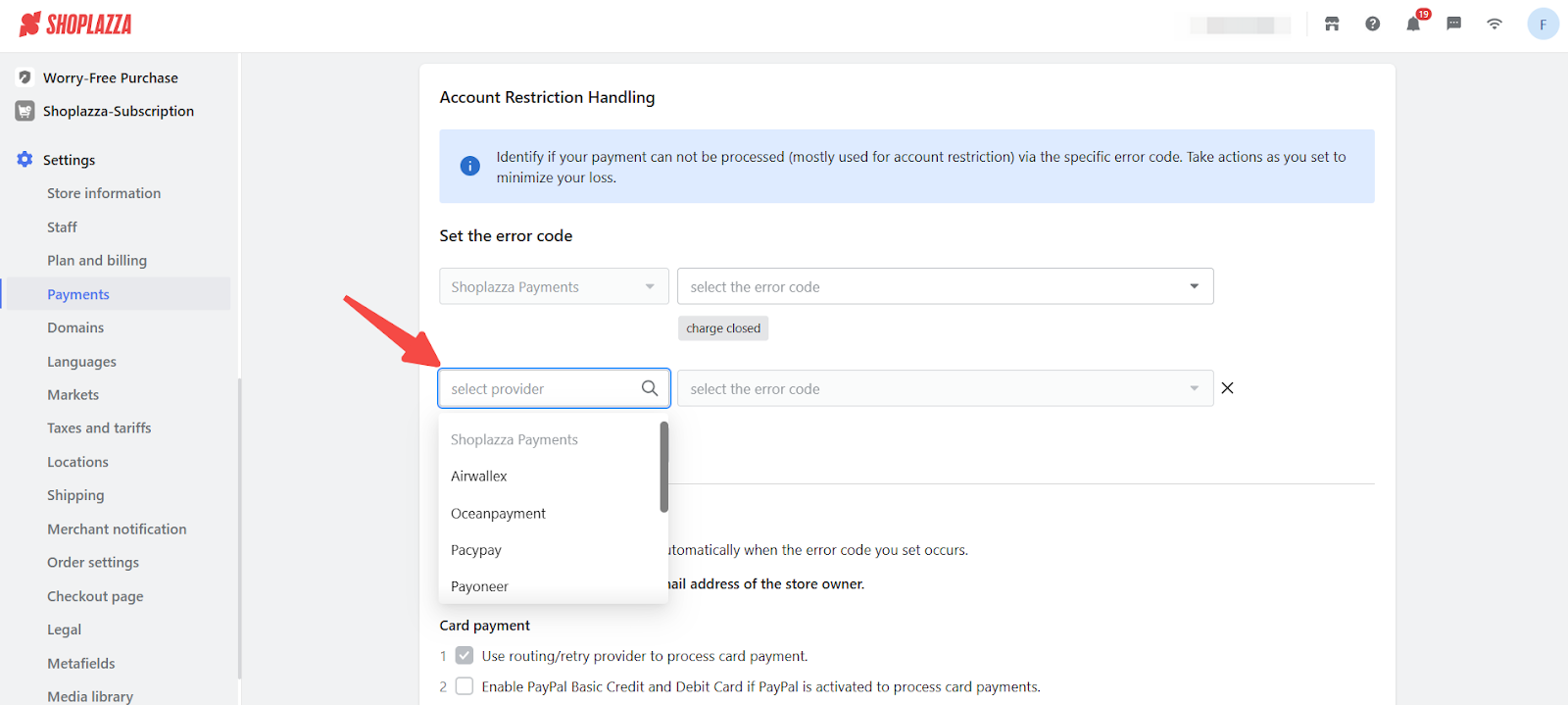Image resolution: width=1568 pixels, height=705 pixels.
Task: Click the Card payment label
Action: [485, 626]
